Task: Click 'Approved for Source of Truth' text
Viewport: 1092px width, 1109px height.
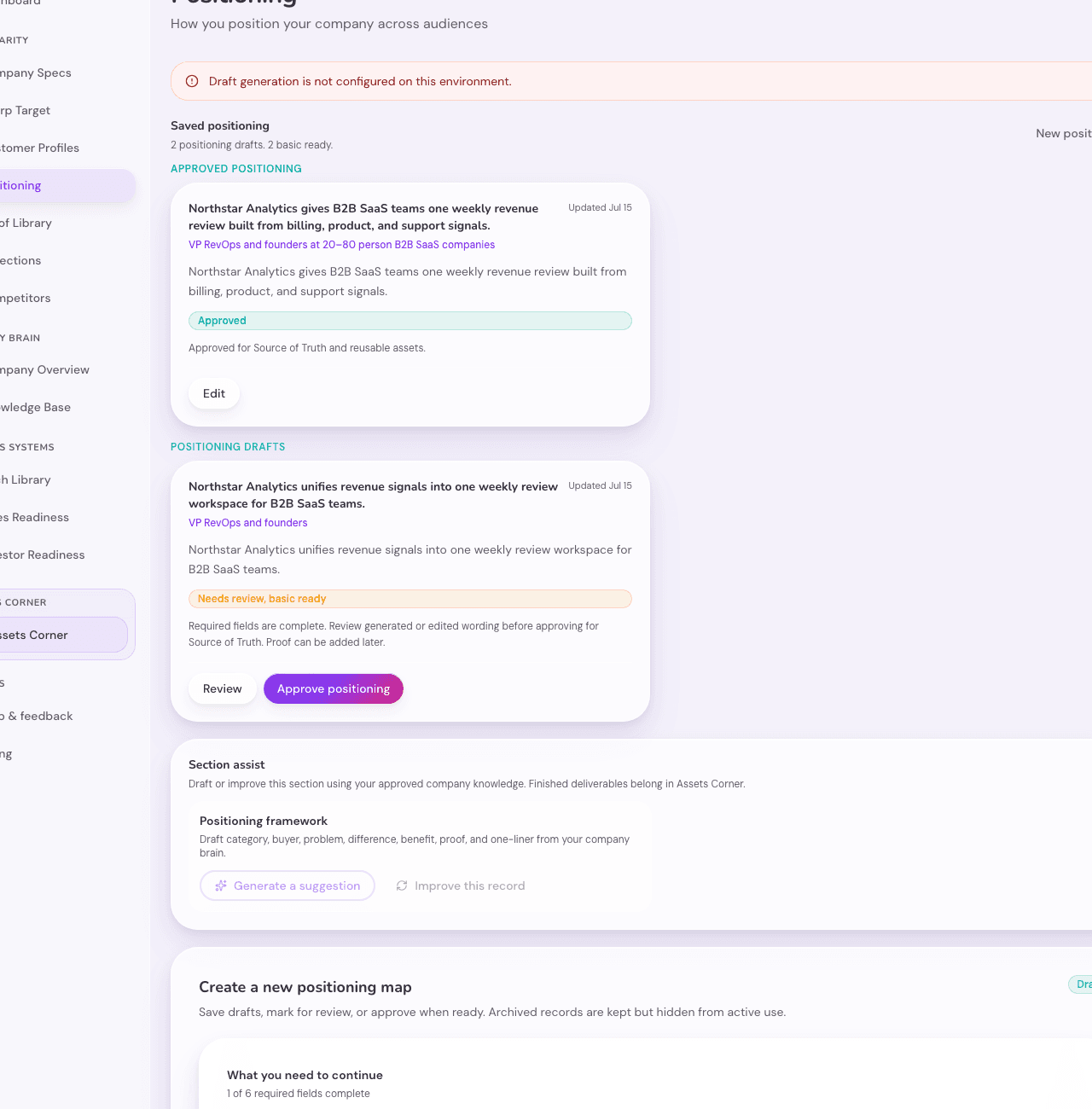Action: click(307, 348)
